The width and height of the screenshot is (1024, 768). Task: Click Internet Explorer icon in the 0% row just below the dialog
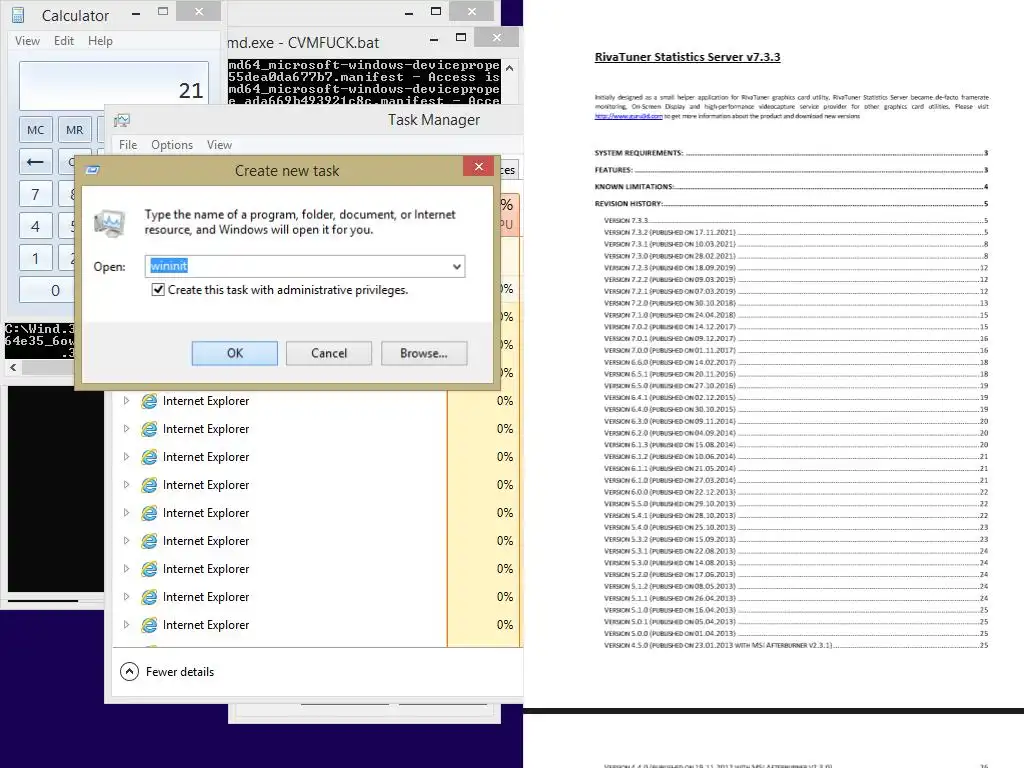pyautogui.click(x=150, y=401)
